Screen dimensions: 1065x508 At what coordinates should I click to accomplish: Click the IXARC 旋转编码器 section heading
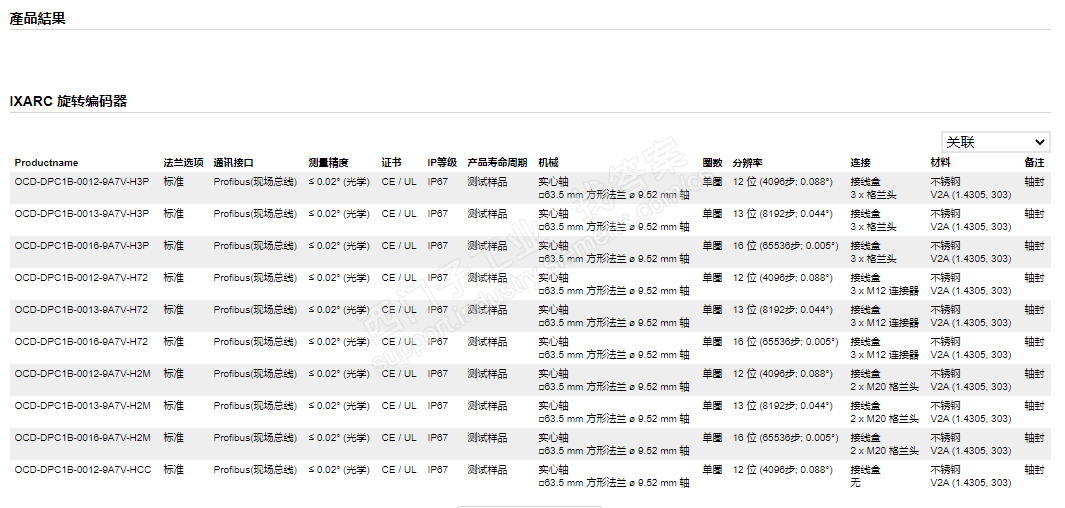pyautogui.click(x=68, y=101)
